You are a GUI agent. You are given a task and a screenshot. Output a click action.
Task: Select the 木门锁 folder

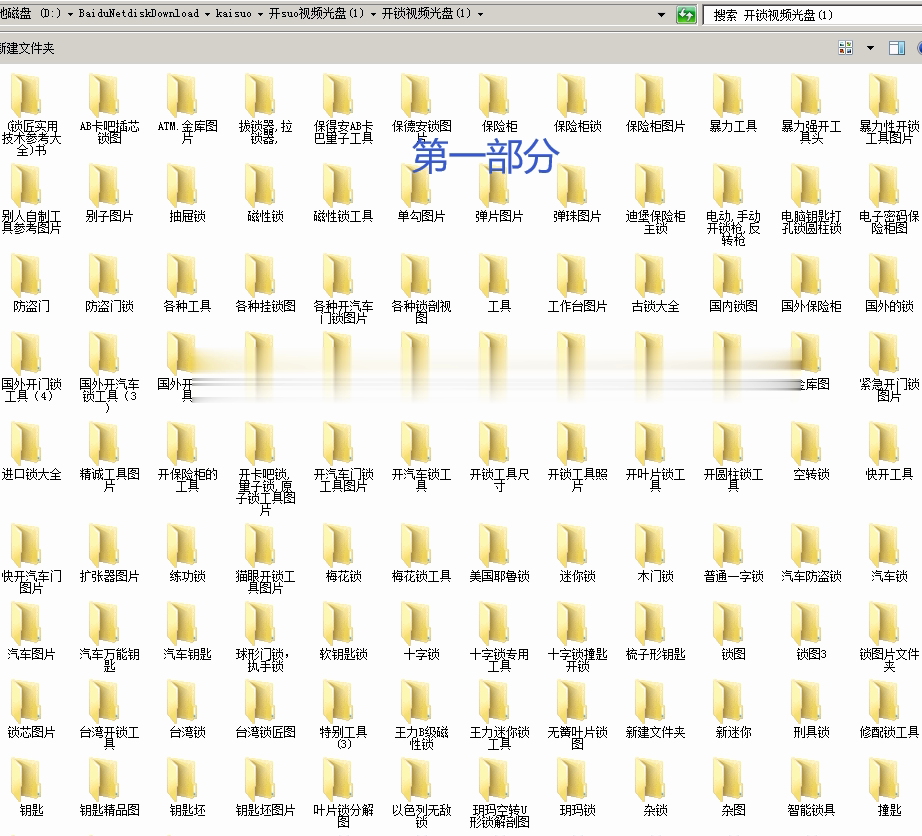(655, 554)
